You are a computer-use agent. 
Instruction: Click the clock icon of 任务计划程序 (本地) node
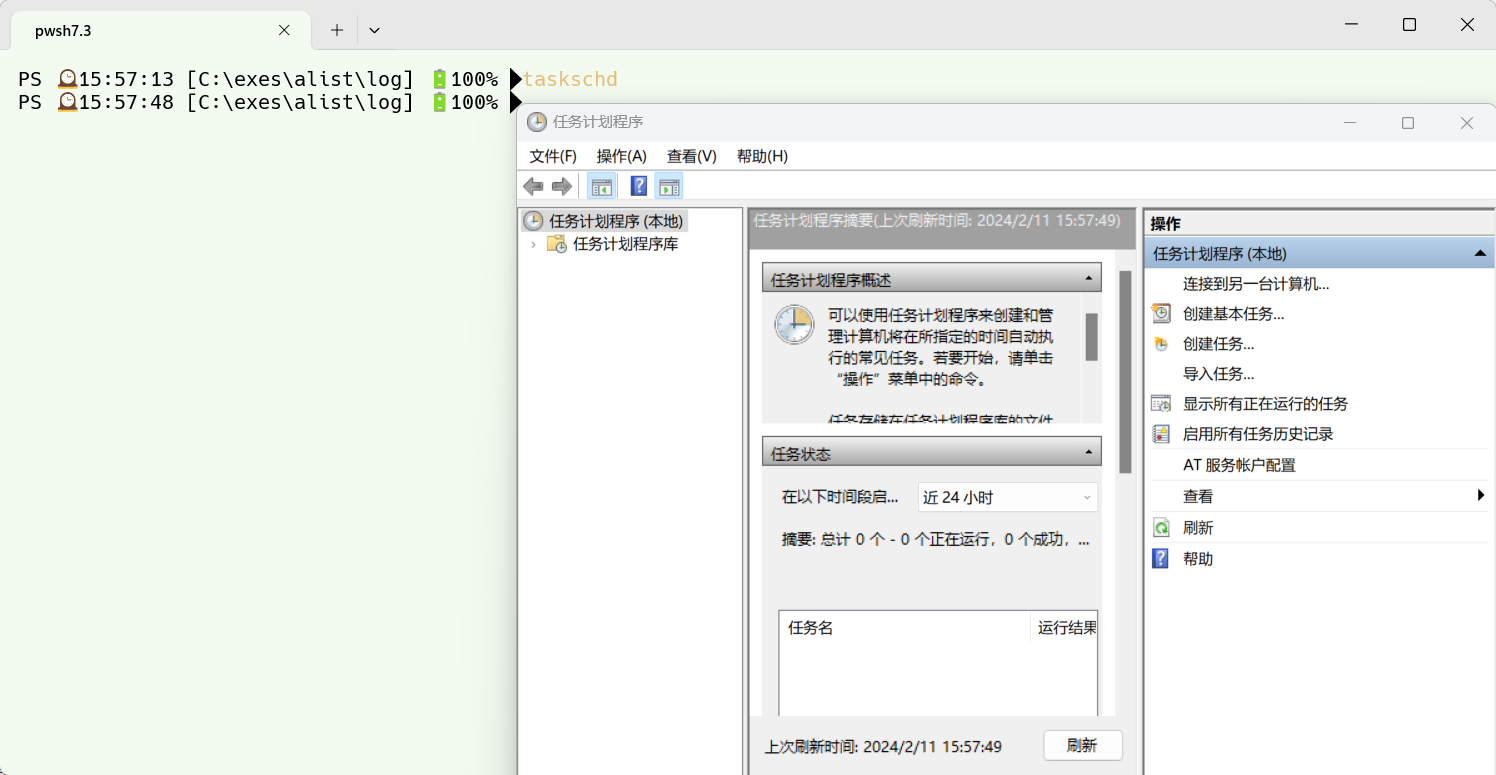click(534, 221)
